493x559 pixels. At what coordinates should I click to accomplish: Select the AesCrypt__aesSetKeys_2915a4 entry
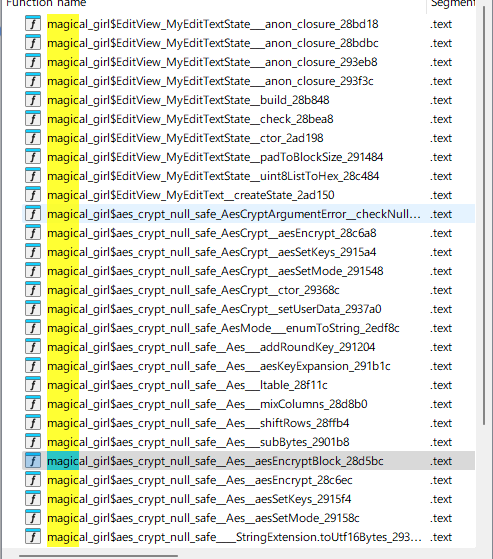coord(248,252)
